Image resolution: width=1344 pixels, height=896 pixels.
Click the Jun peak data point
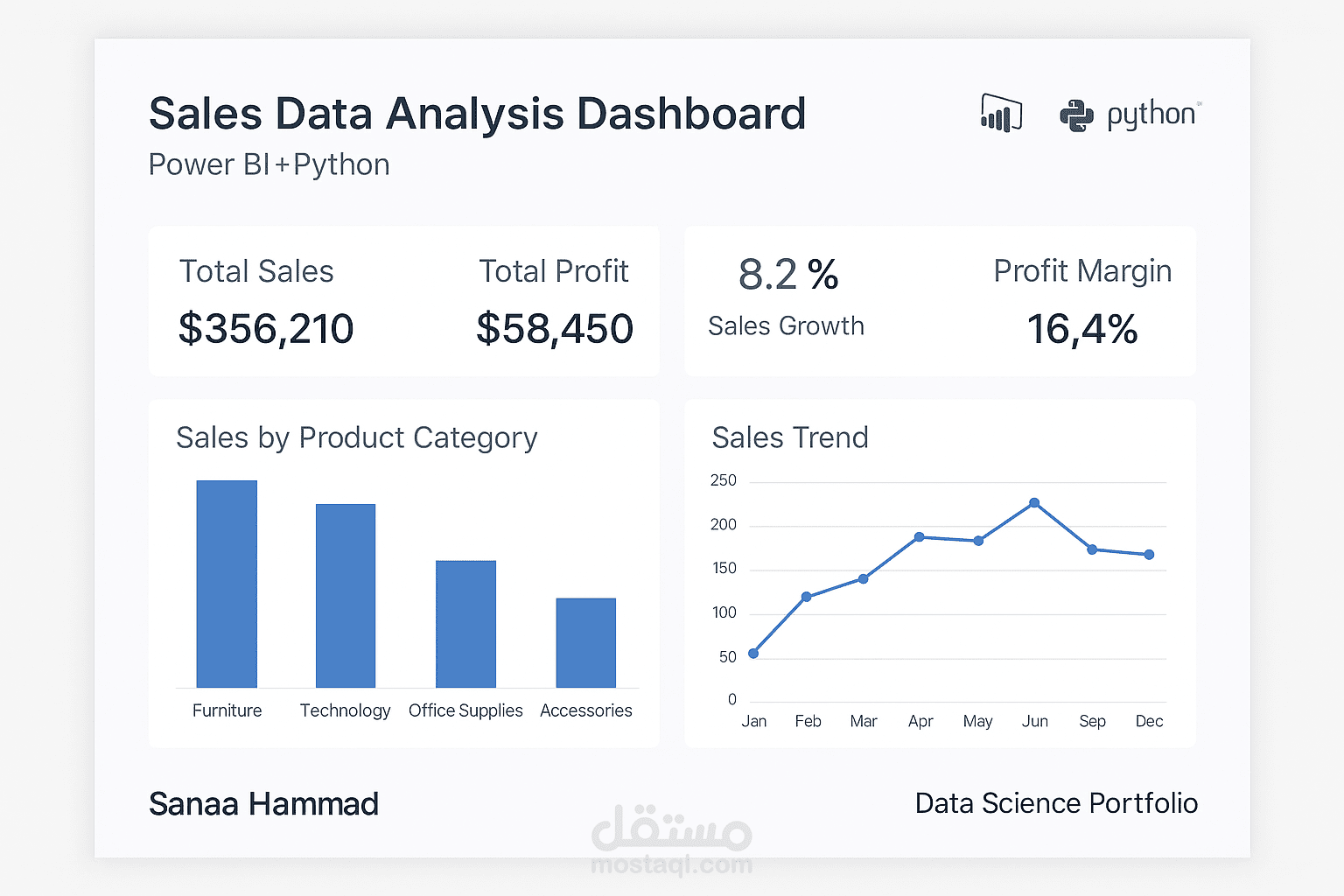1034,503
